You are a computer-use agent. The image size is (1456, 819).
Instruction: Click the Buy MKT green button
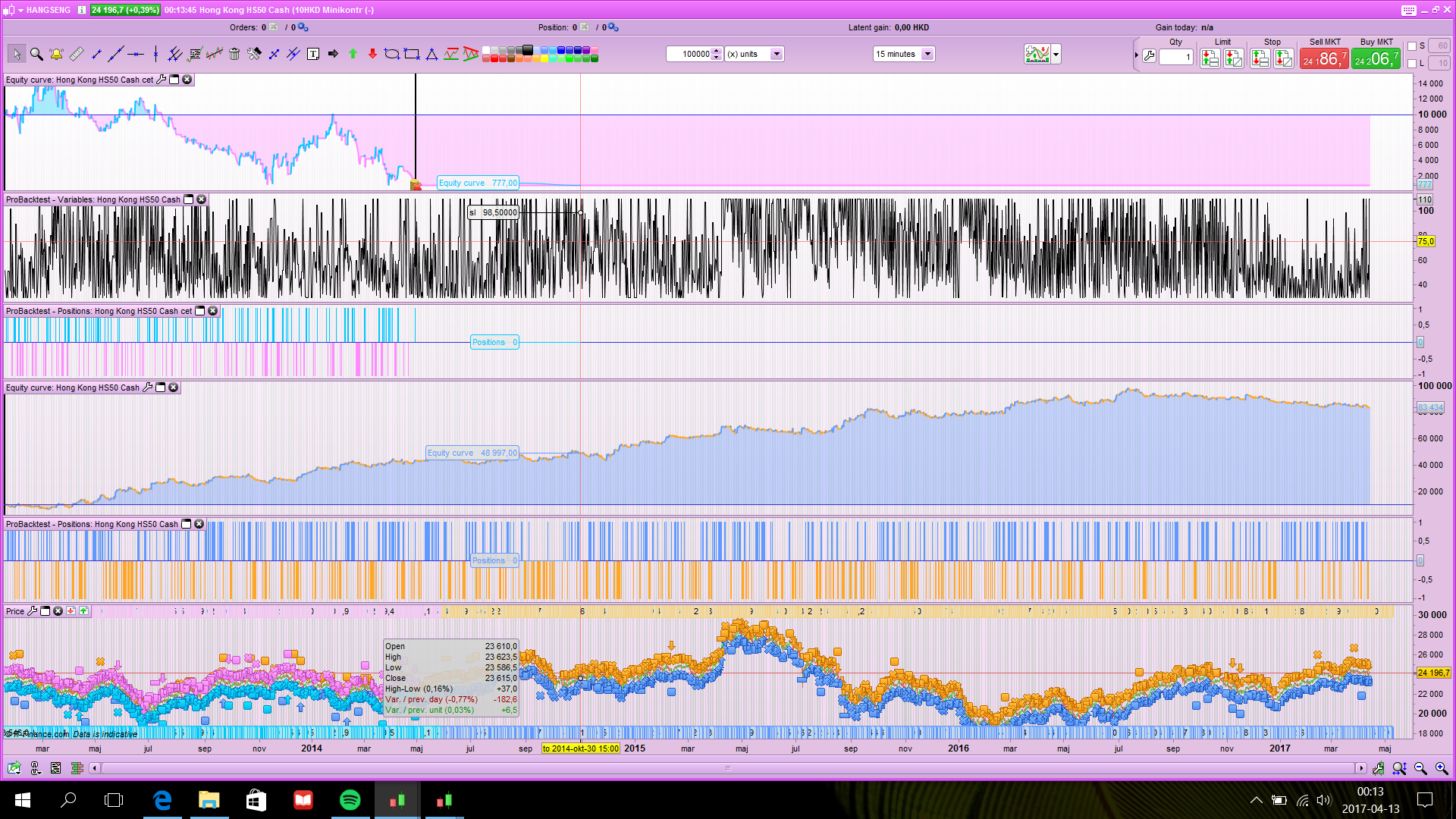[1376, 58]
